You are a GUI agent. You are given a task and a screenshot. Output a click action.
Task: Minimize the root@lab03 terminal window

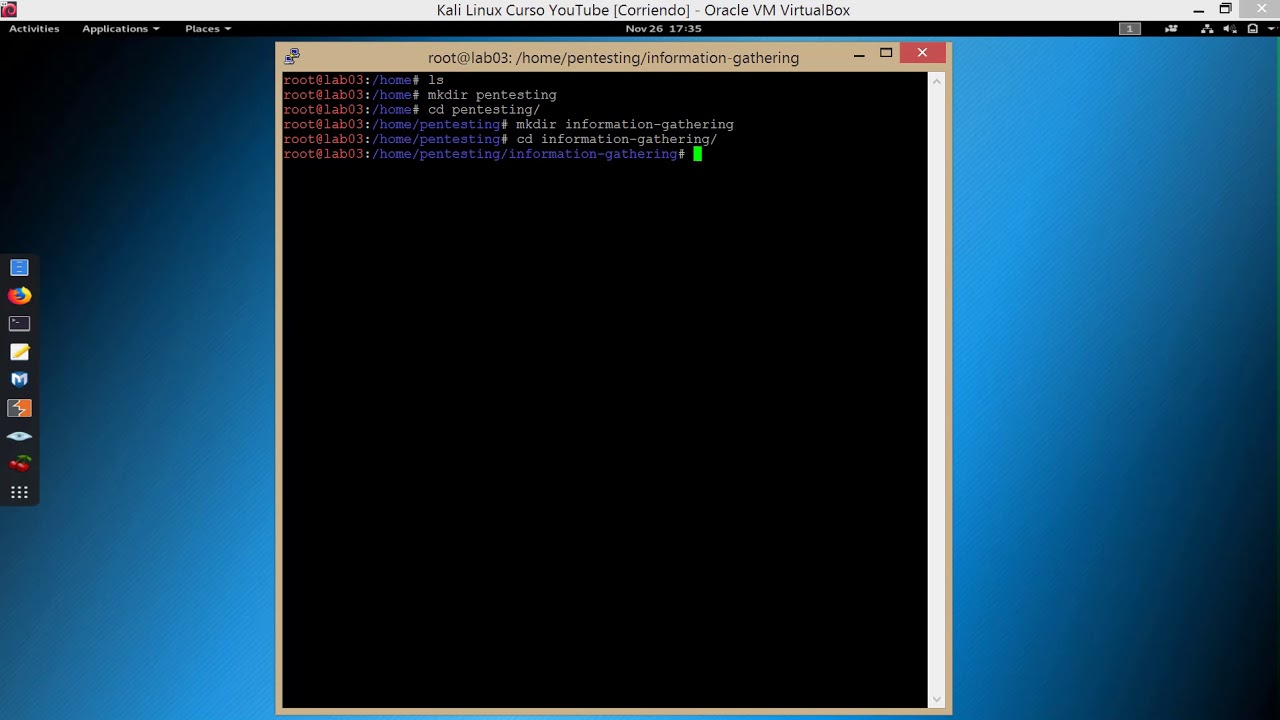(859, 54)
